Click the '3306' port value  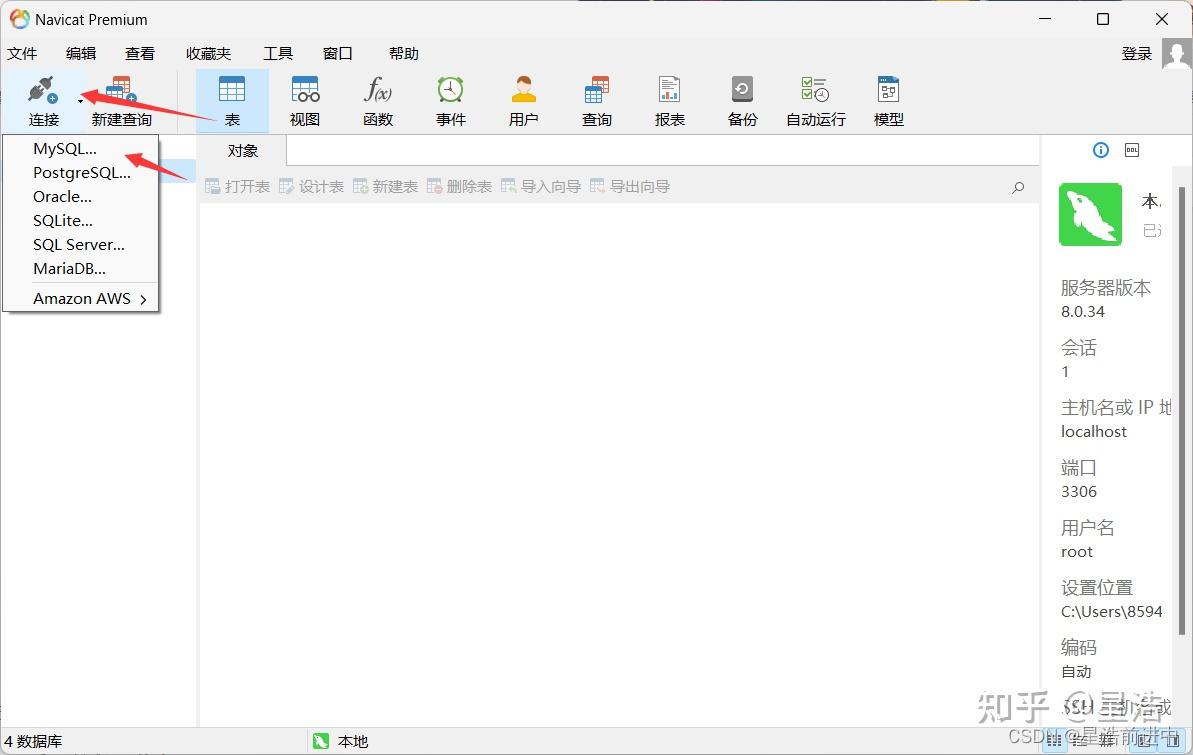1079,492
